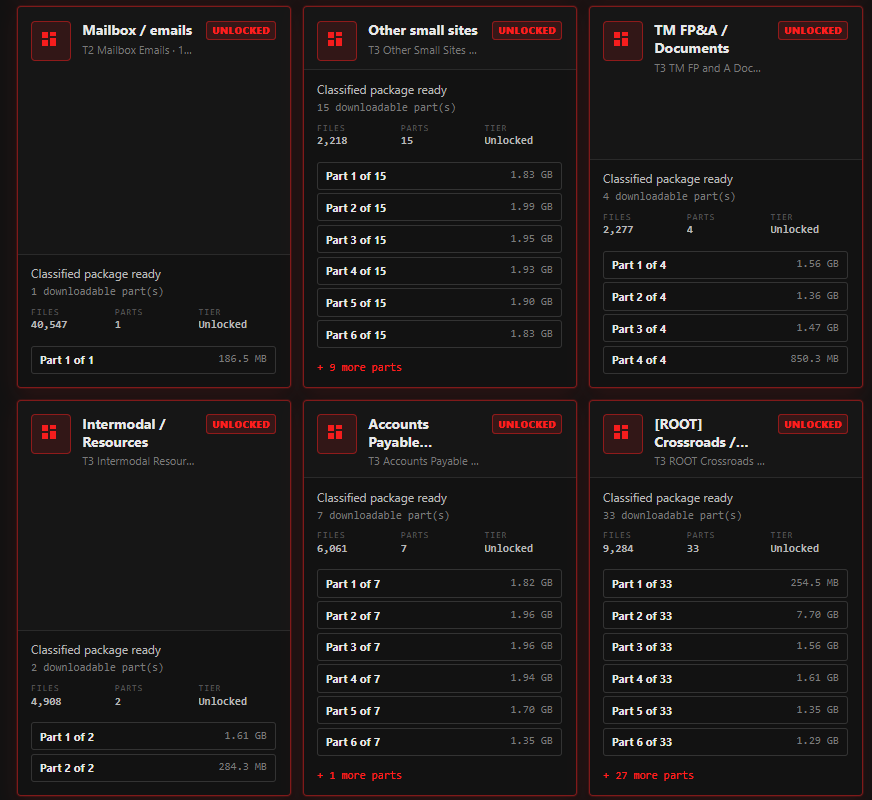Download Part 2 of 33 (7.70 GB)
Screen dimensions: 872x800
(725, 615)
